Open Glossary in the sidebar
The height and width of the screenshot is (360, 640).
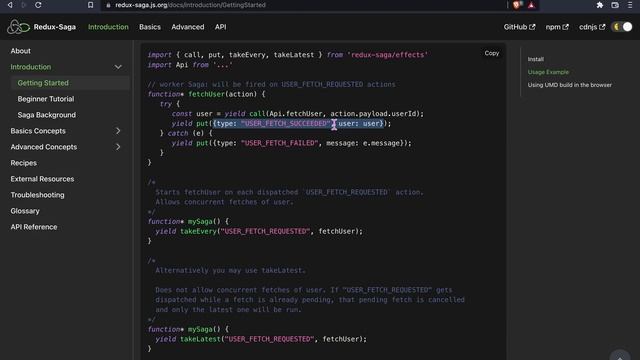click(x=25, y=211)
